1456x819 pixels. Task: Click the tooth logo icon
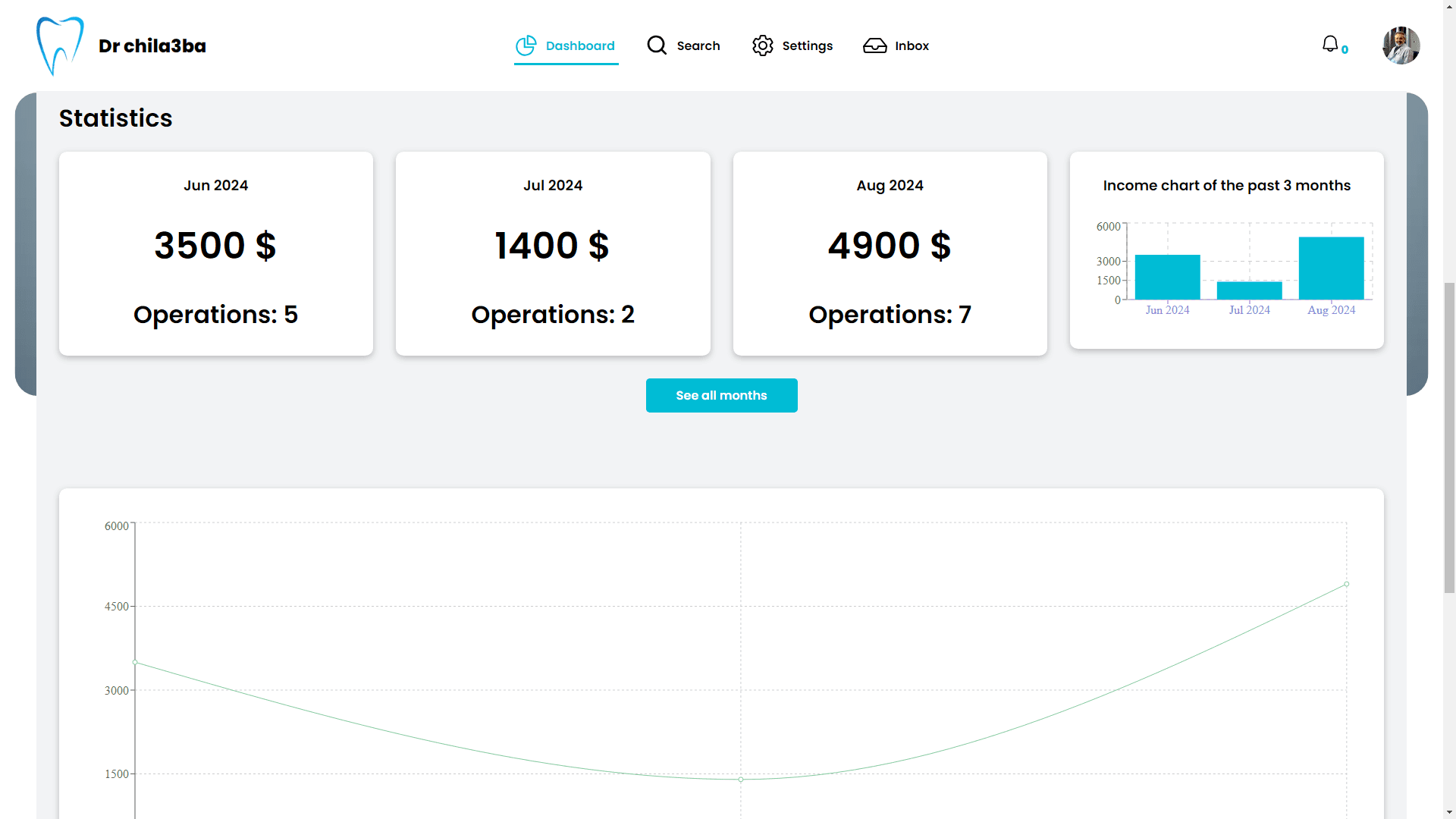coord(61,45)
